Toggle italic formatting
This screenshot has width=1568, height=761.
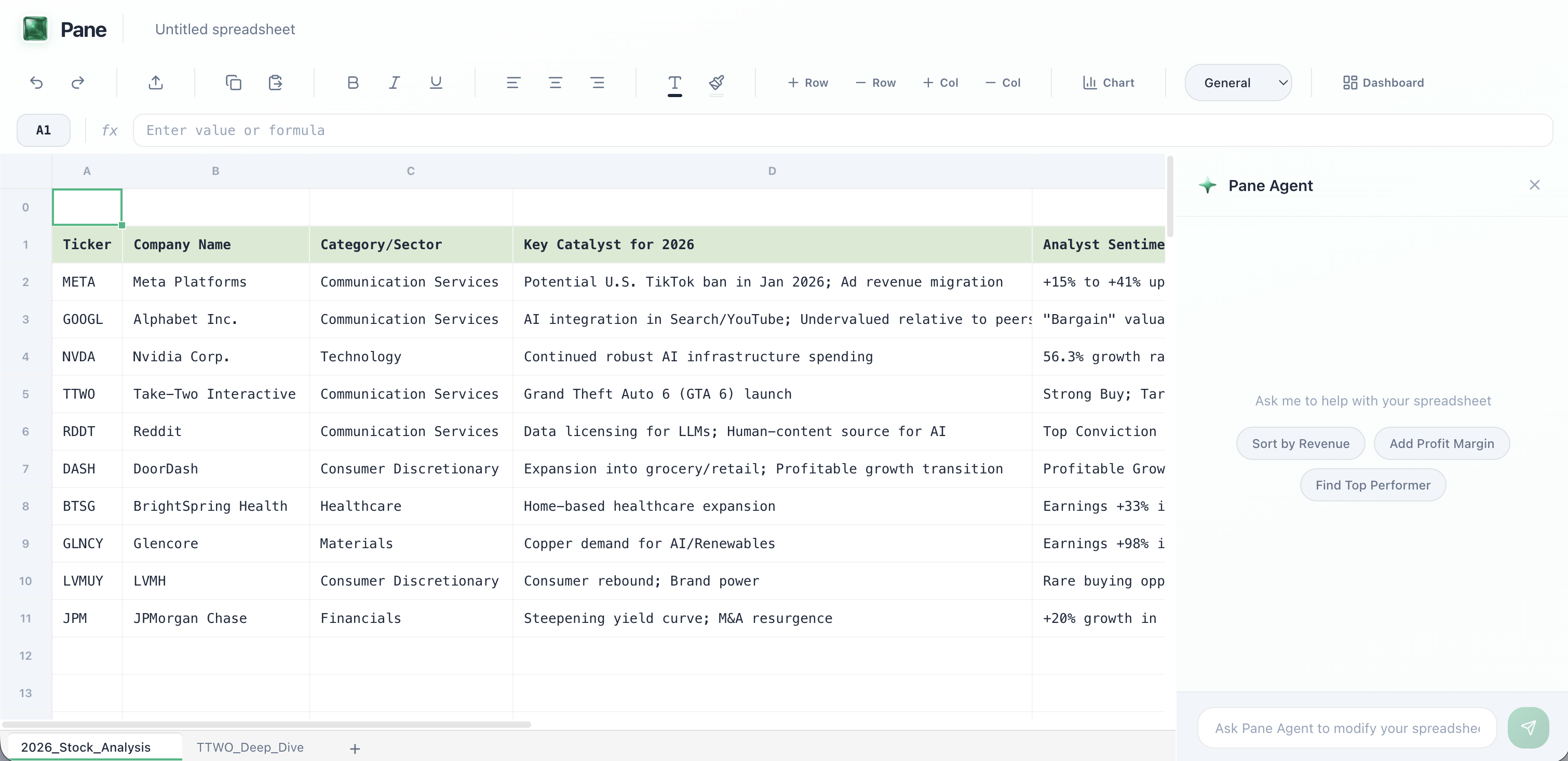(394, 83)
